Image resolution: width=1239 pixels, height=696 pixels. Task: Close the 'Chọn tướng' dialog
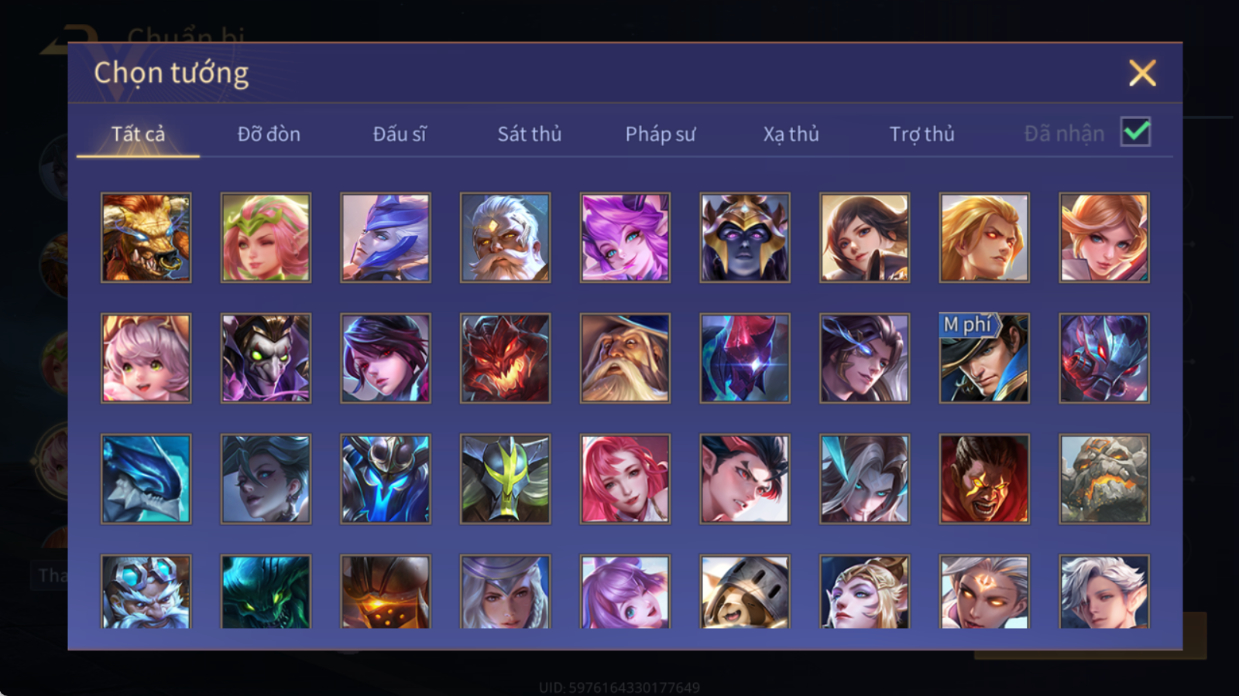[x=1142, y=73]
